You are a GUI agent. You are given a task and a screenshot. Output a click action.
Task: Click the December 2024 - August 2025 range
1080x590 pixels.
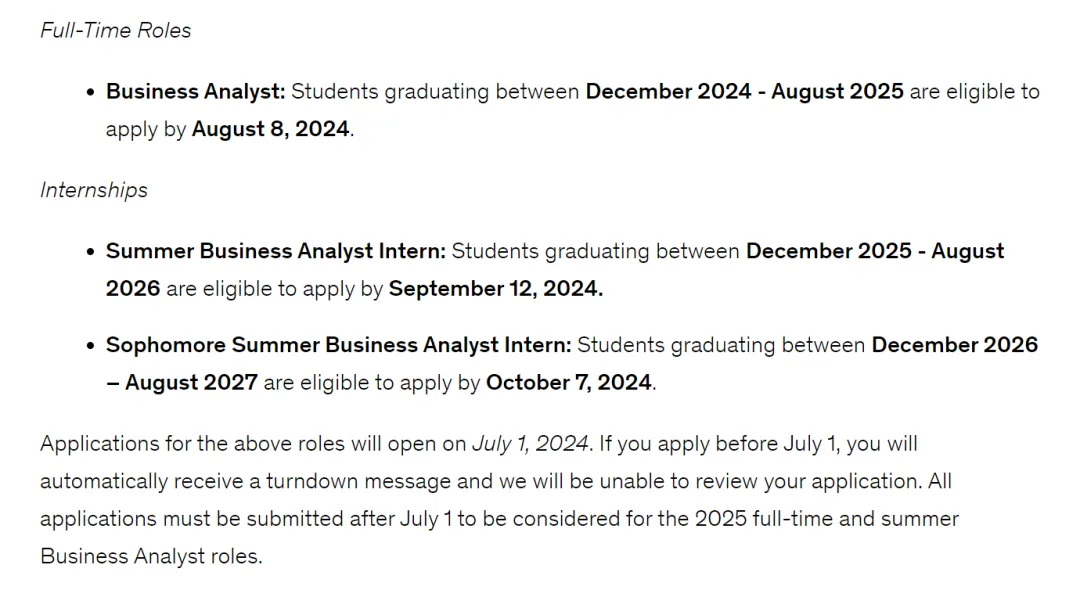point(745,92)
